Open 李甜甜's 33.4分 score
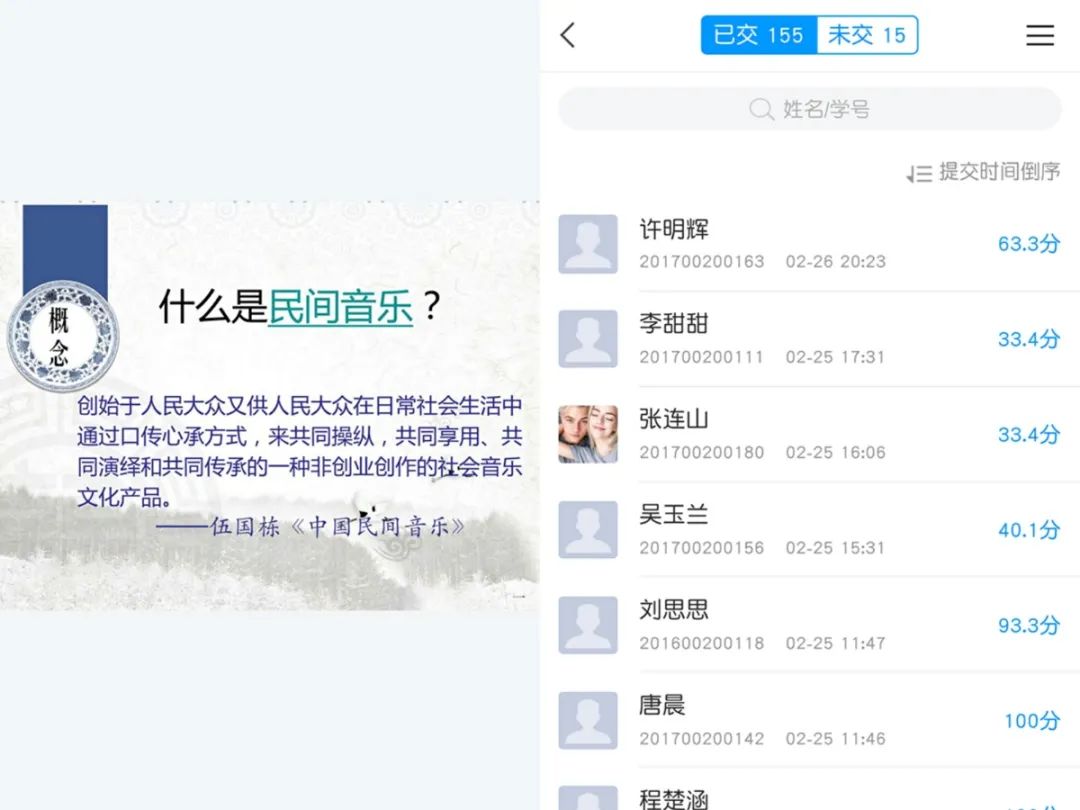1080x810 pixels. click(1028, 339)
